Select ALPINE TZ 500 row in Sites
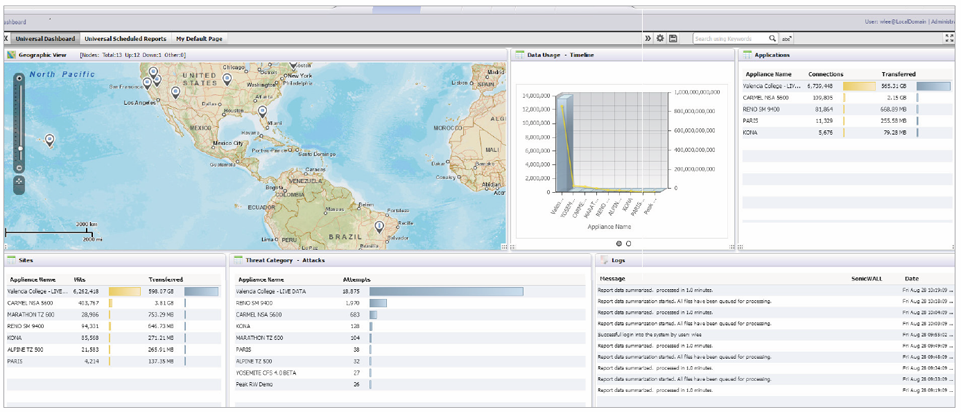 [113, 349]
